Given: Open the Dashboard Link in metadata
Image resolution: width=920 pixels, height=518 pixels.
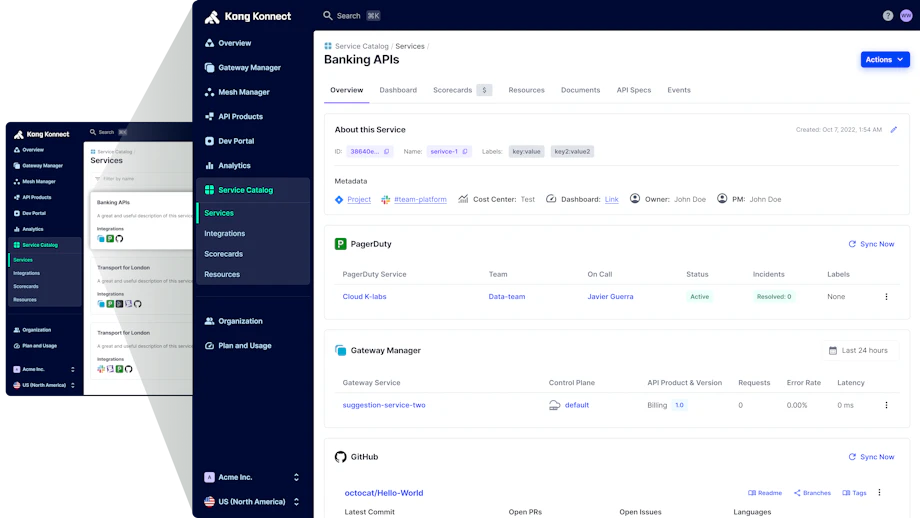Looking at the screenshot, I should point(611,199).
